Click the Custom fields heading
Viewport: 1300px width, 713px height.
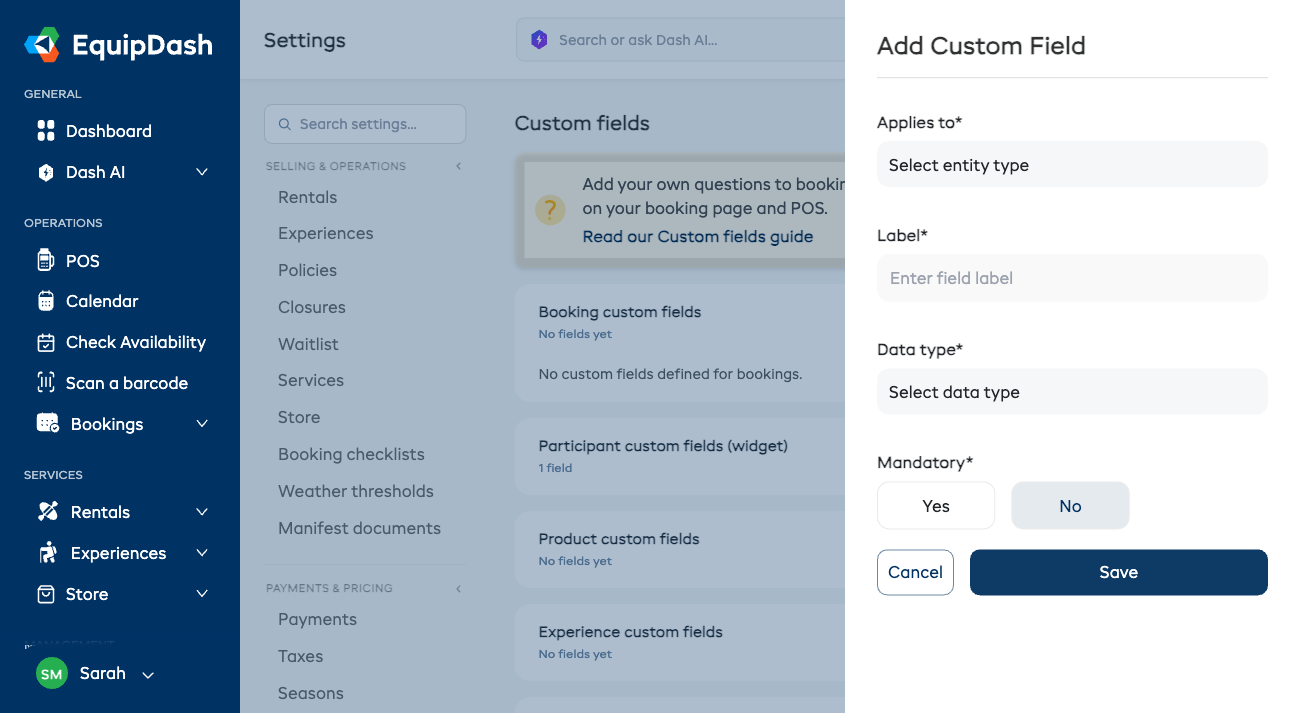coord(582,123)
